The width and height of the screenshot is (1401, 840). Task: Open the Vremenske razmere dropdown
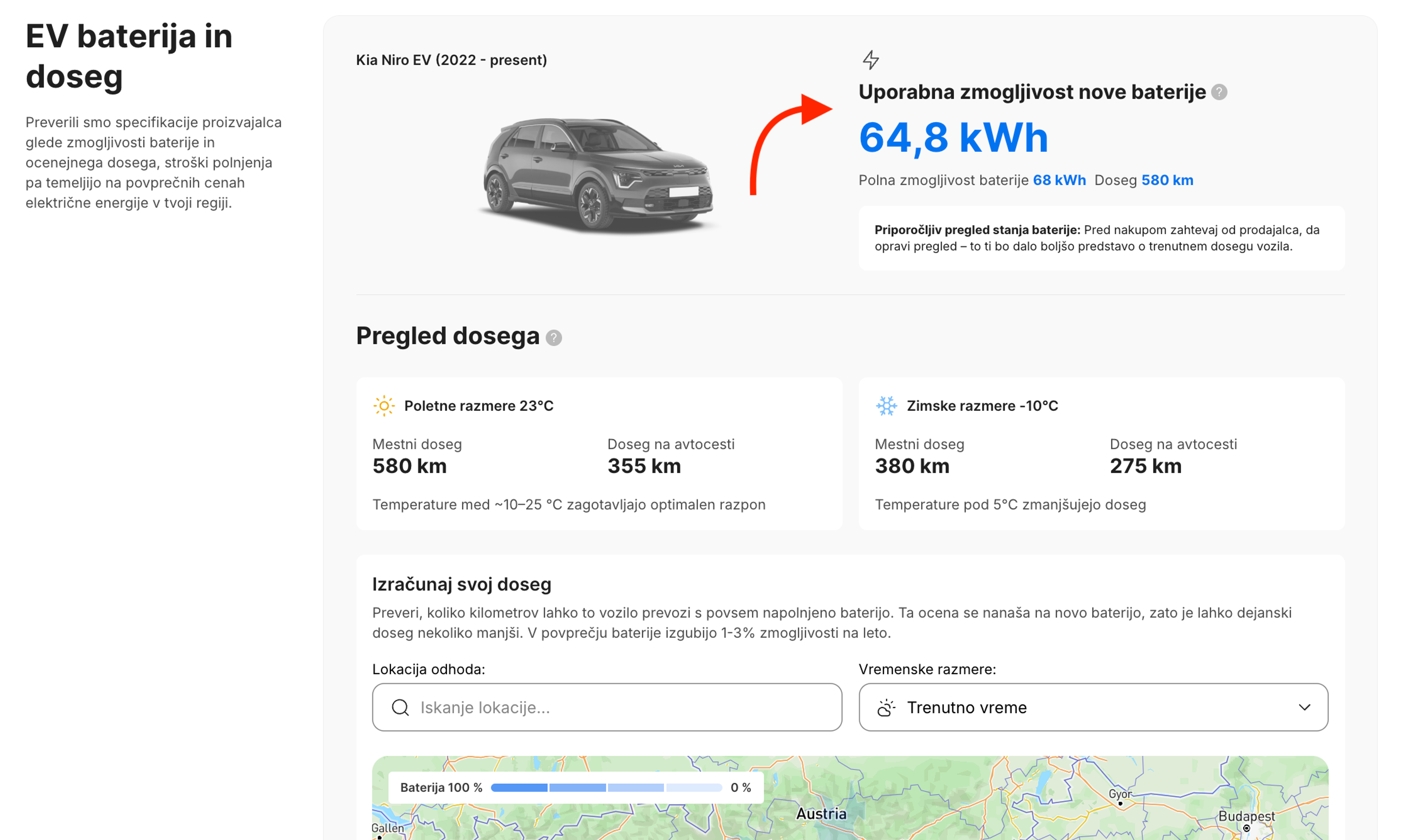1093,708
